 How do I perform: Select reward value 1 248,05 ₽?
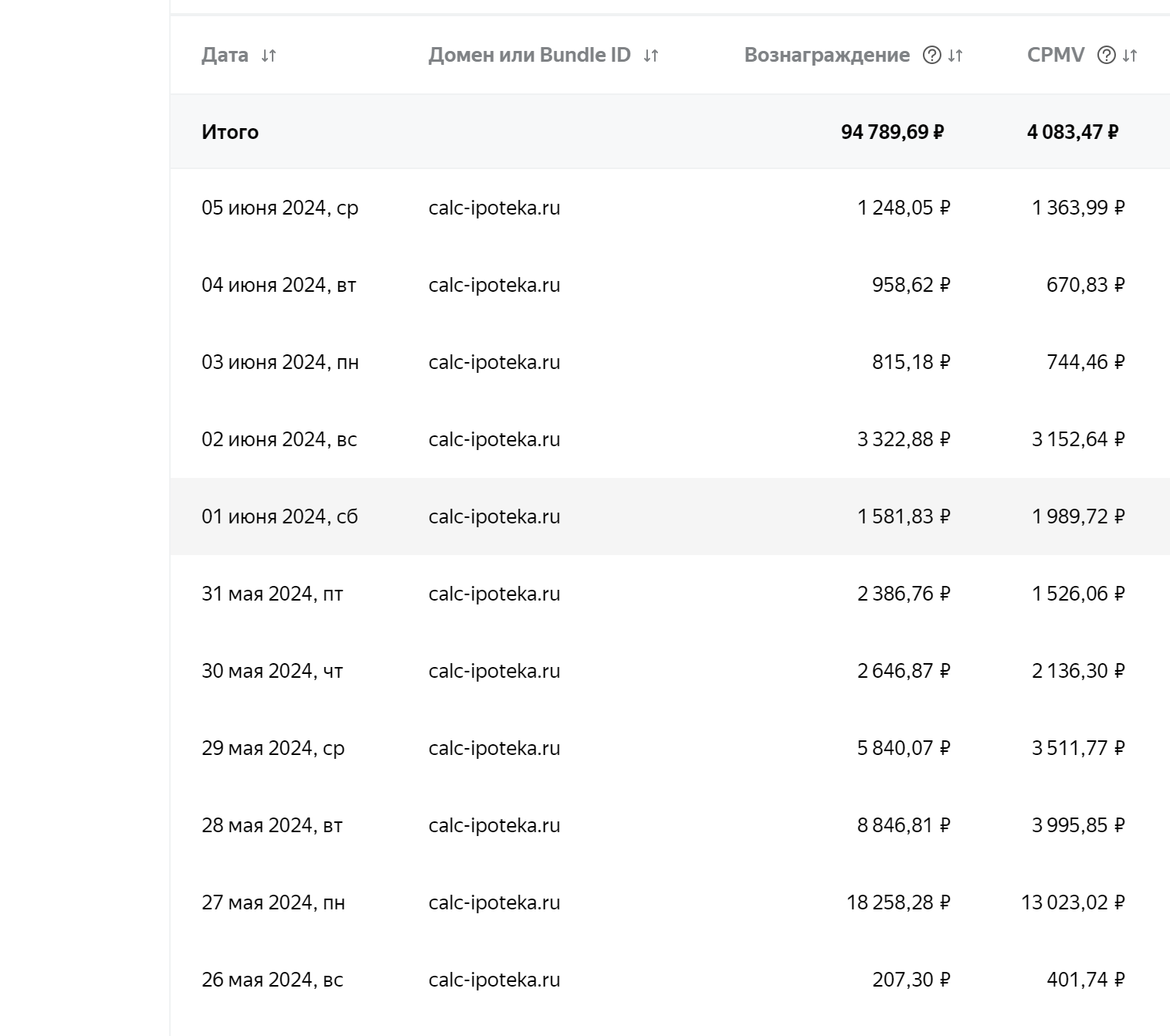904,208
